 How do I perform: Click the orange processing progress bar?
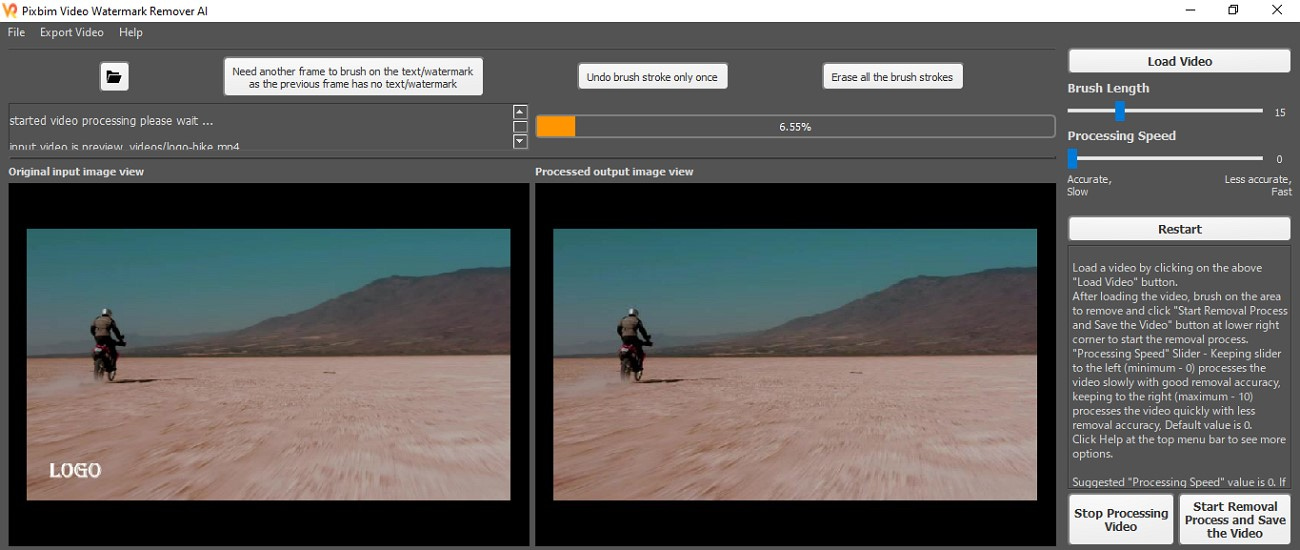coord(795,127)
